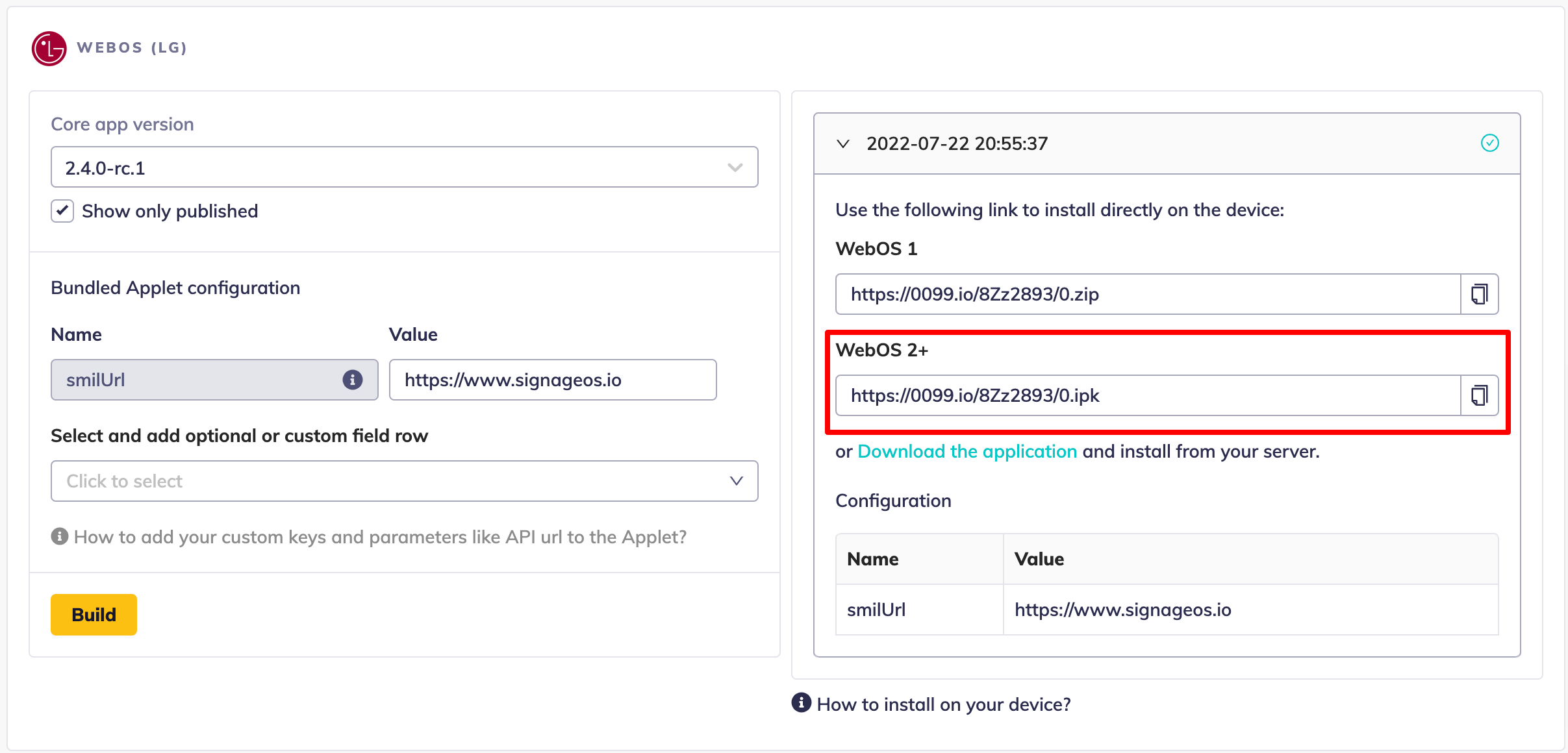The image size is (1568, 753).
Task: Open the Click to select field dropdown
Action: click(x=404, y=481)
